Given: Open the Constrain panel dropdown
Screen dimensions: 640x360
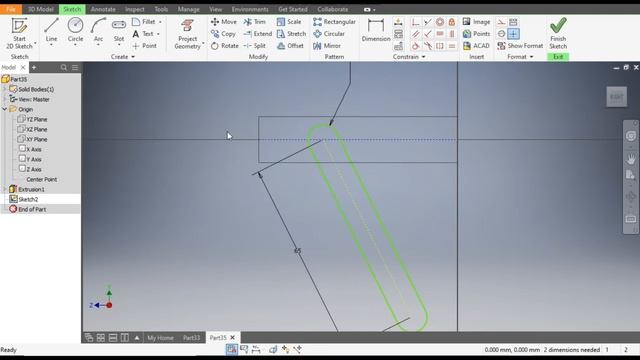Looking at the screenshot, I should pyautogui.click(x=409, y=57).
